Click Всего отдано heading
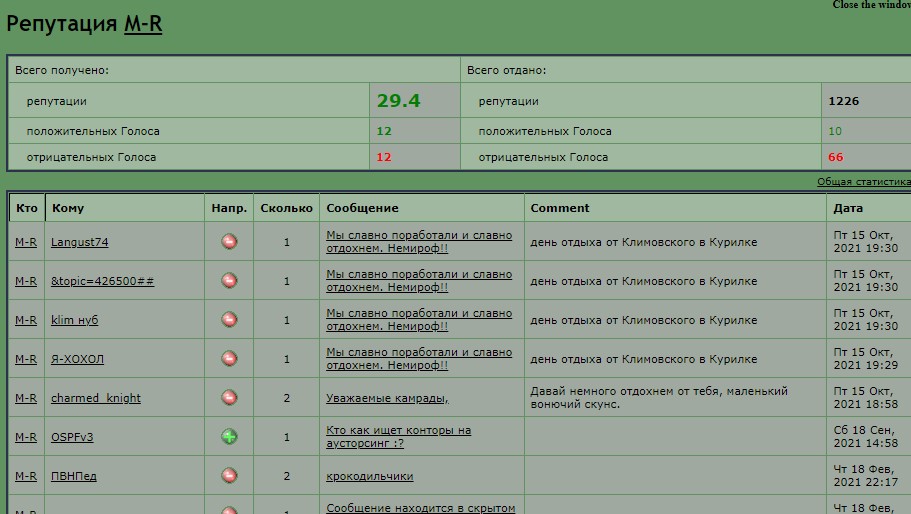The image size is (911, 514). [507, 70]
